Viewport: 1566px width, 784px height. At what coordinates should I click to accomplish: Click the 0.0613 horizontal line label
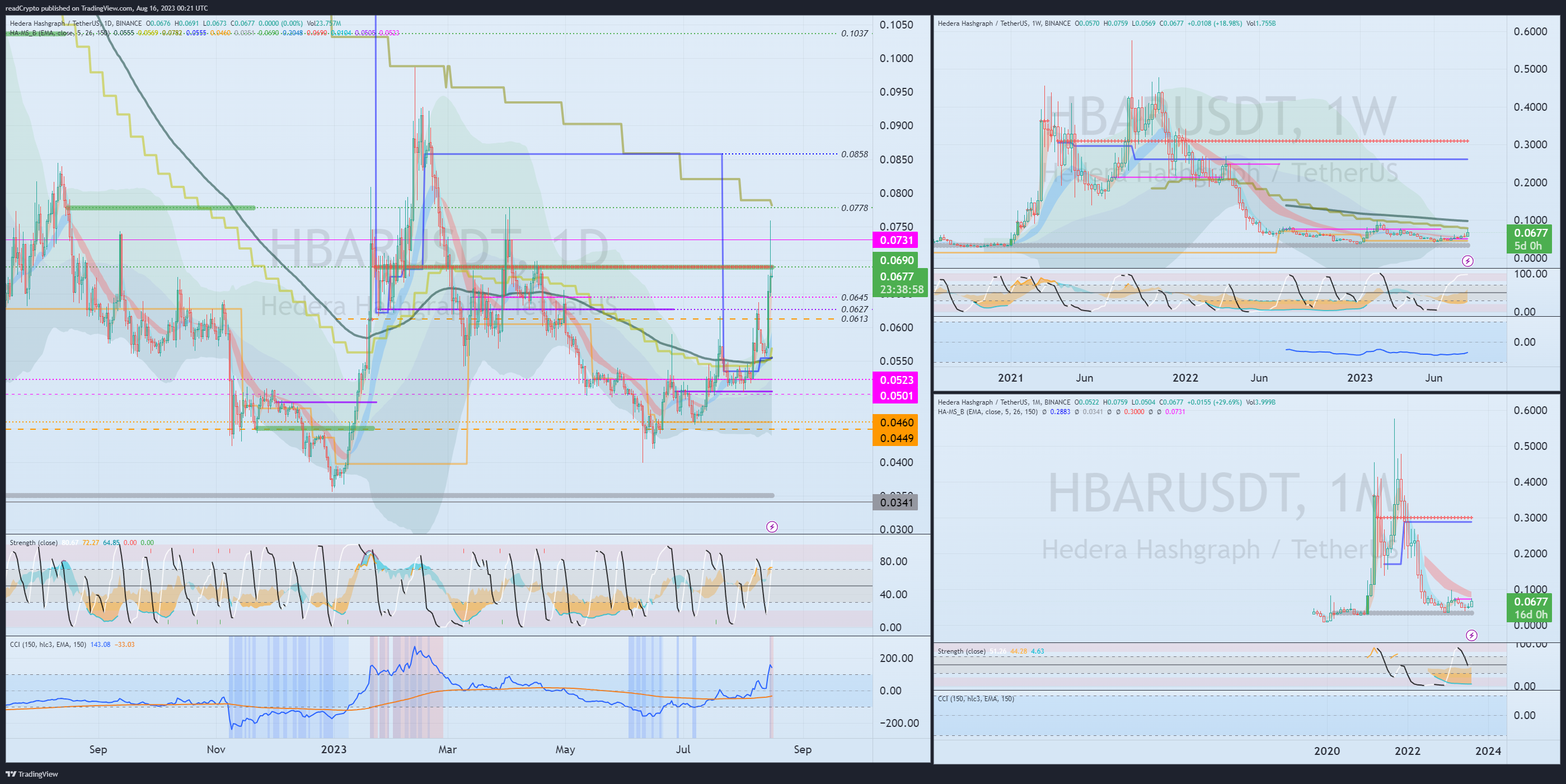854,319
